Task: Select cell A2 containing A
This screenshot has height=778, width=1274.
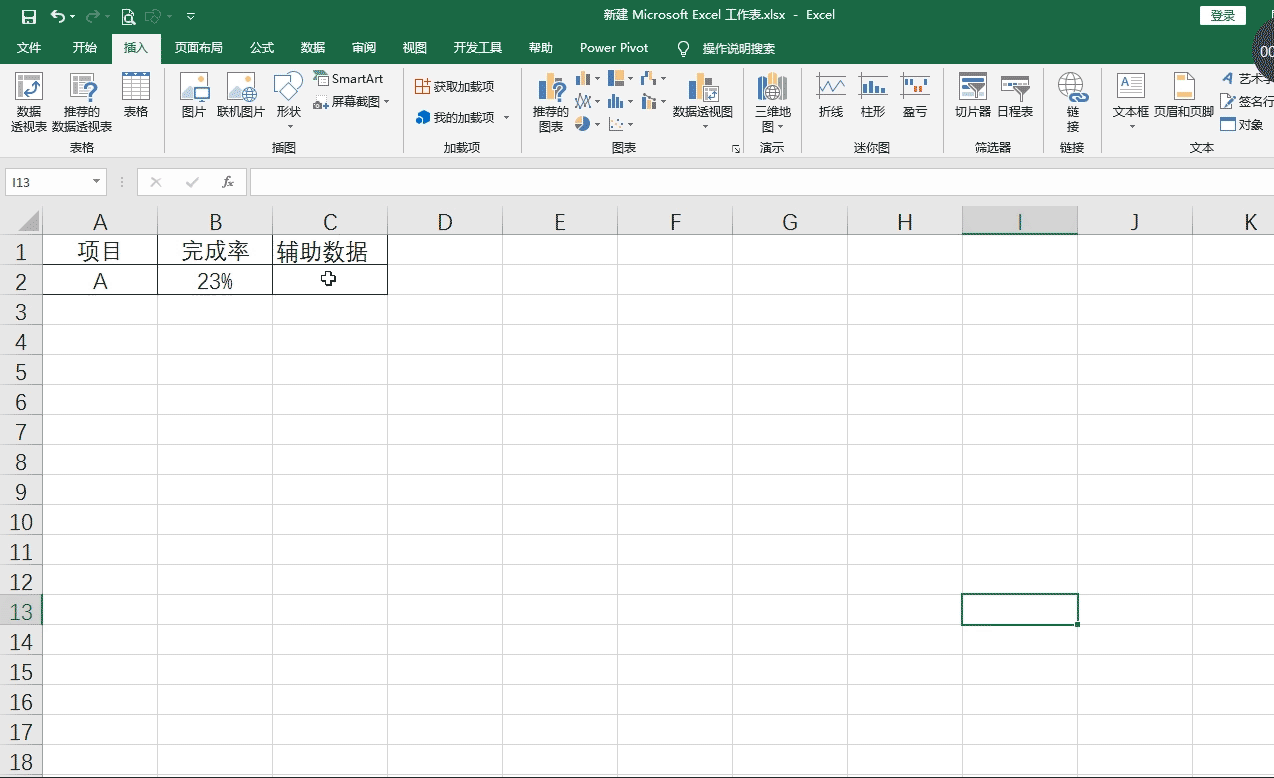Action: [100, 281]
